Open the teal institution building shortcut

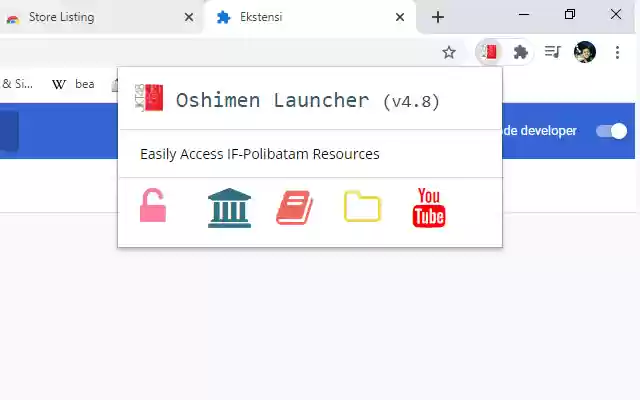pos(229,208)
